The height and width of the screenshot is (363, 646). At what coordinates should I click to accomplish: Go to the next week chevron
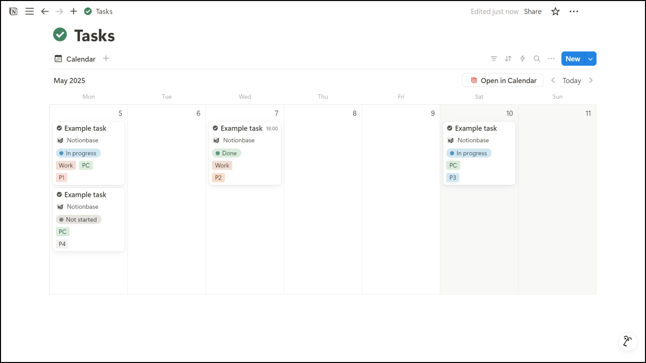click(x=591, y=80)
